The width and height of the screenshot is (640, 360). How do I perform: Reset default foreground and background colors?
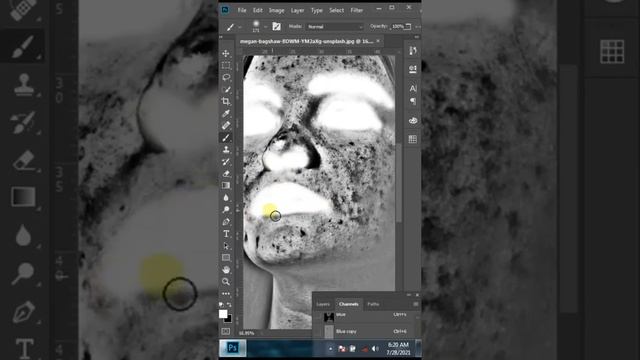point(221,304)
